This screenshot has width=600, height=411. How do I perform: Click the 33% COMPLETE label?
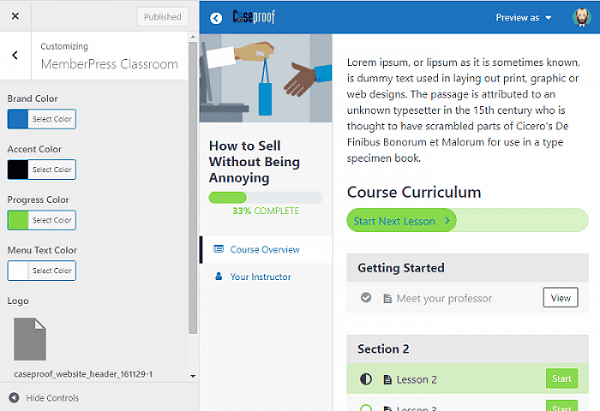[266, 211]
